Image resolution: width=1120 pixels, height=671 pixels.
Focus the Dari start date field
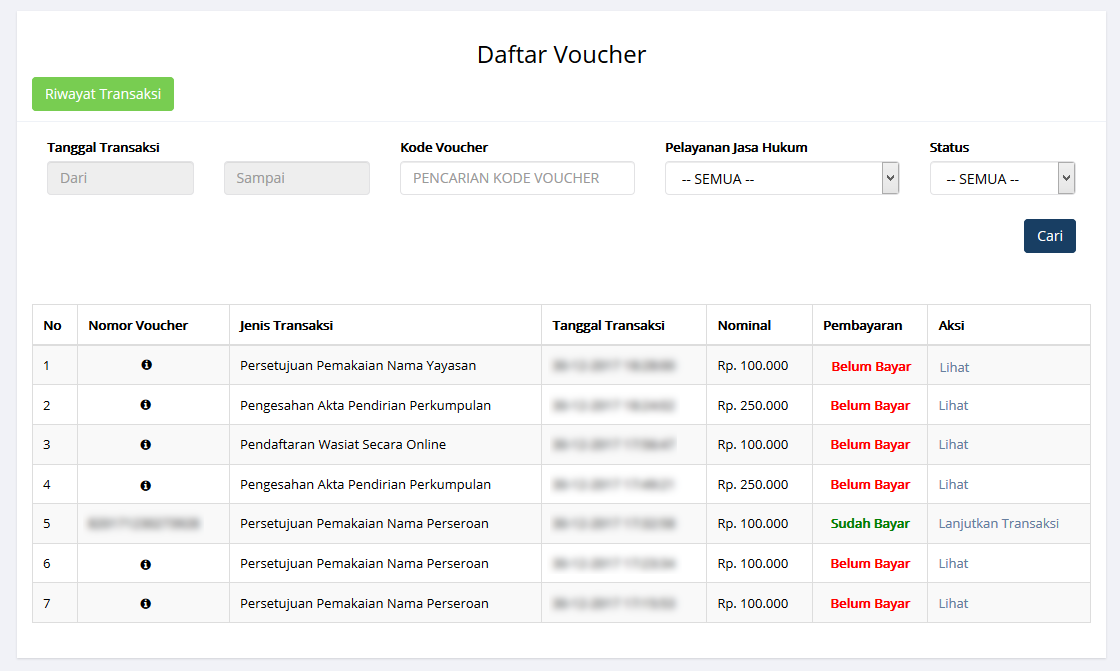tap(120, 178)
